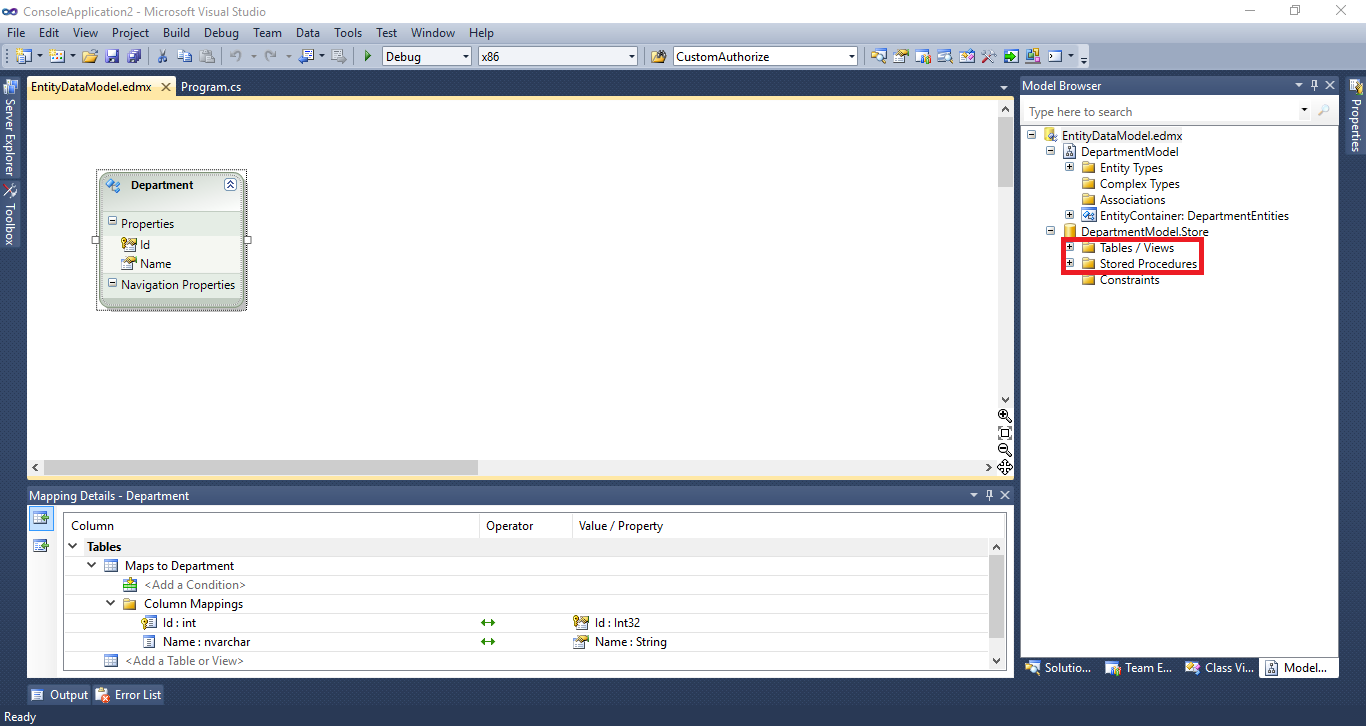Open the Debug menu
Screen dimensions: 1366x726
221,32
